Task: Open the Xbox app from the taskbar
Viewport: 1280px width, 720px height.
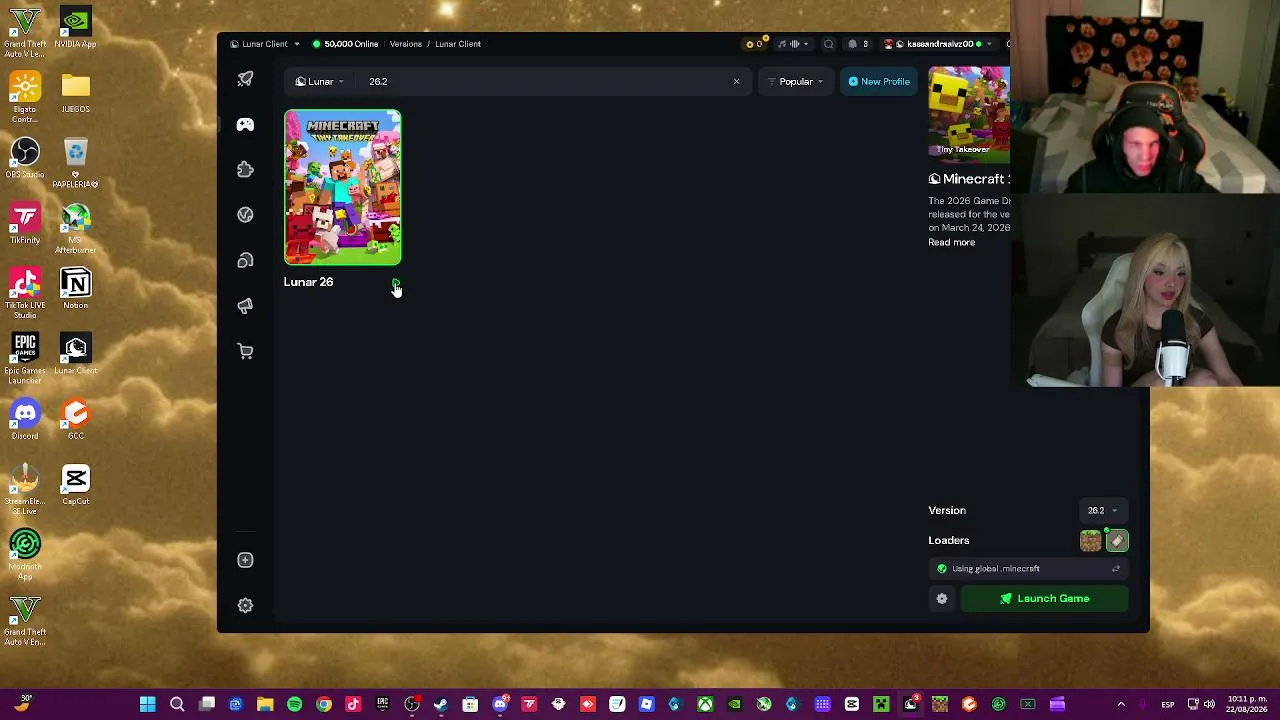Action: point(705,704)
